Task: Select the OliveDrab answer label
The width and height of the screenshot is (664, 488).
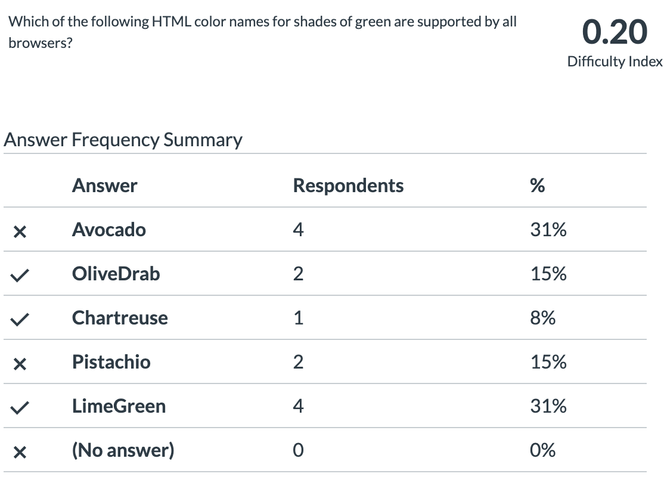Action: [116, 274]
